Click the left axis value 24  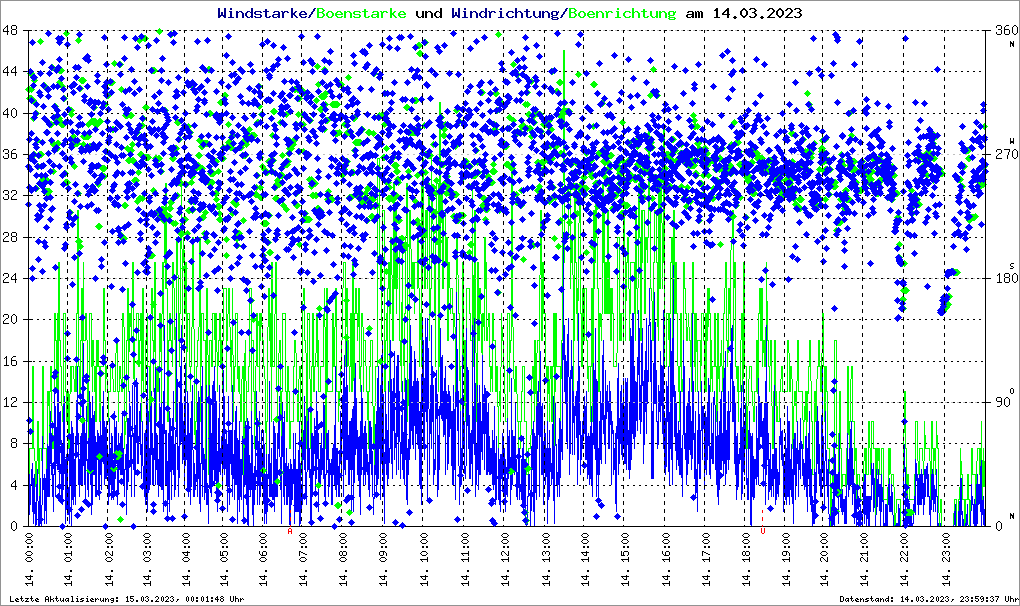10,278
